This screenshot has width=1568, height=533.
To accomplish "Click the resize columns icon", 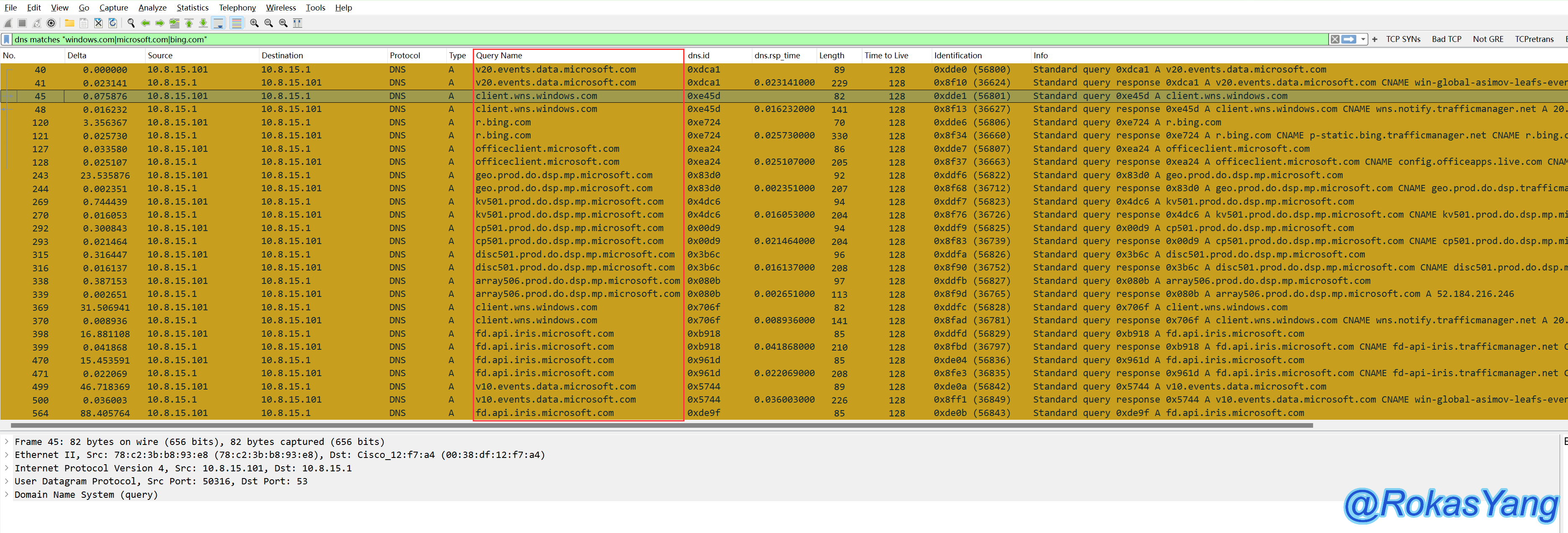I will click(298, 23).
